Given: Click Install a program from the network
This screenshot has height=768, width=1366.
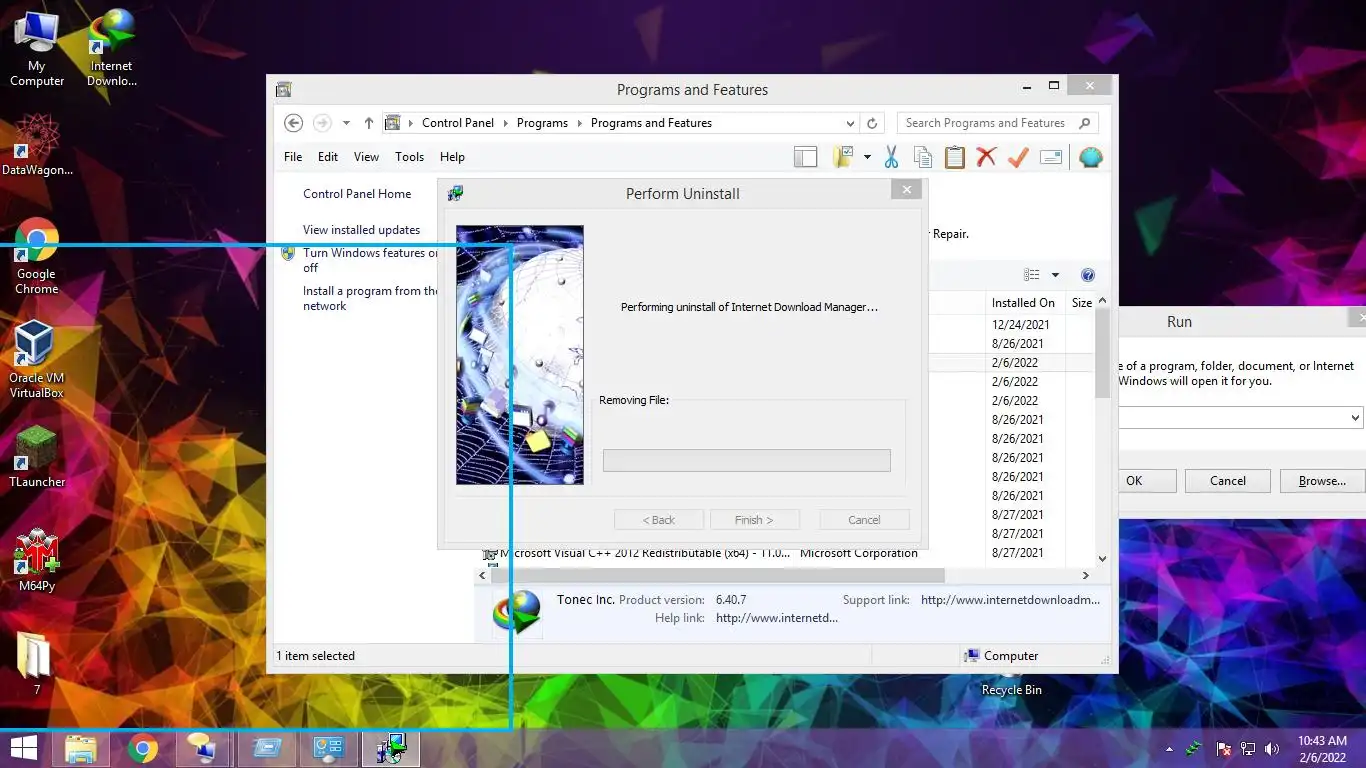Looking at the screenshot, I should coord(370,298).
